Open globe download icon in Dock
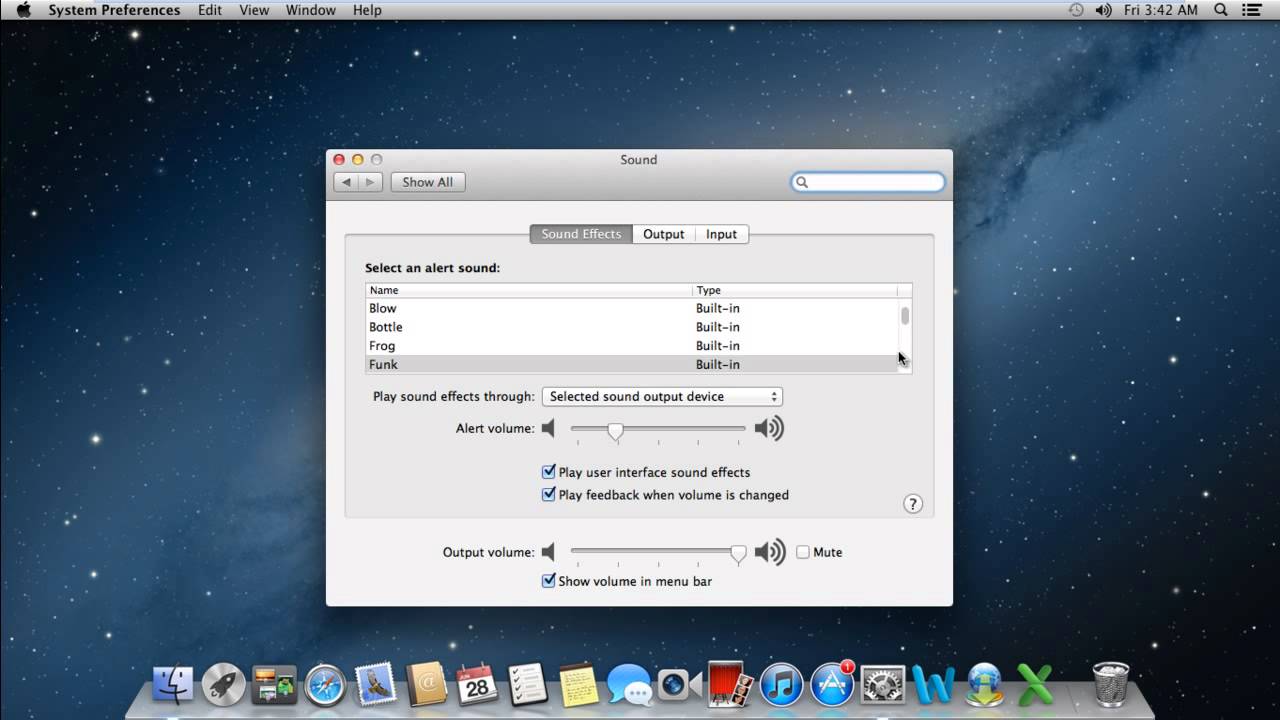The width and height of the screenshot is (1280, 720). [985, 685]
